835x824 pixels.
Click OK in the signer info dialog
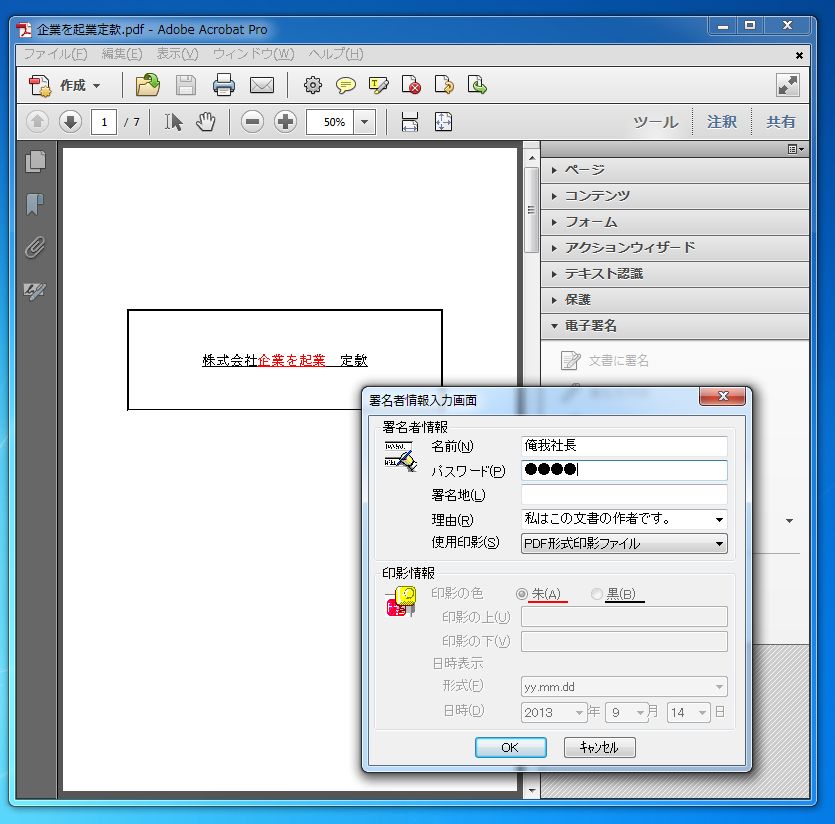tap(510, 747)
